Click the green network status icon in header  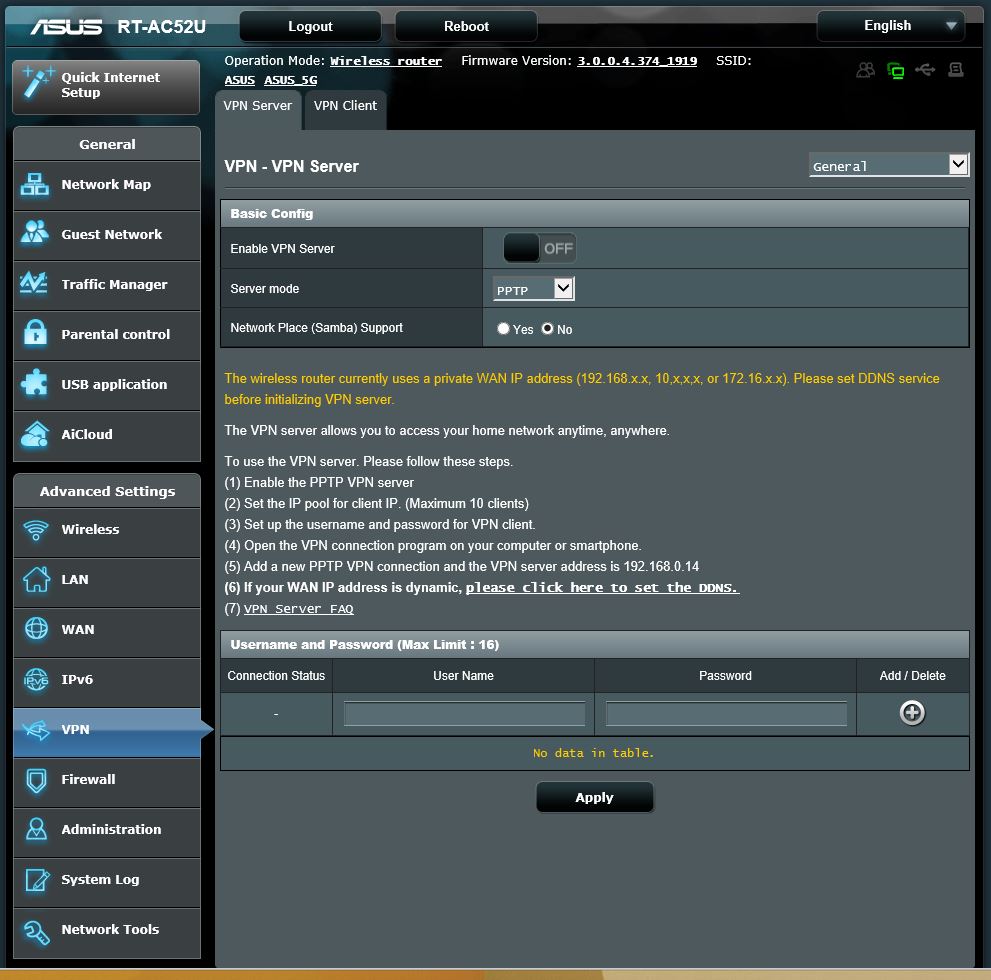[x=896, y=70]
